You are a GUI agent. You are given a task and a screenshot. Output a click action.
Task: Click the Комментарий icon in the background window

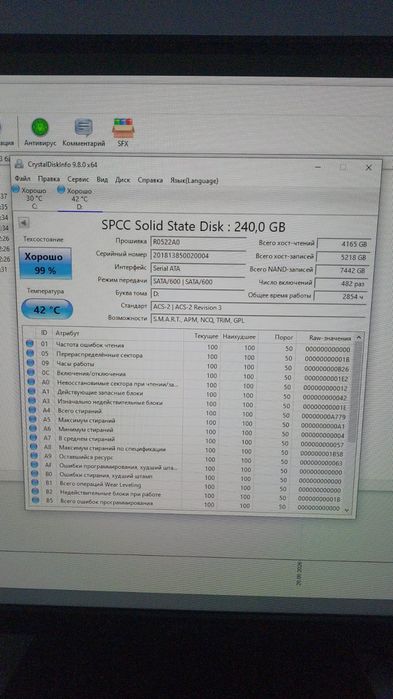pyautogui.click(x=84, y=127)
